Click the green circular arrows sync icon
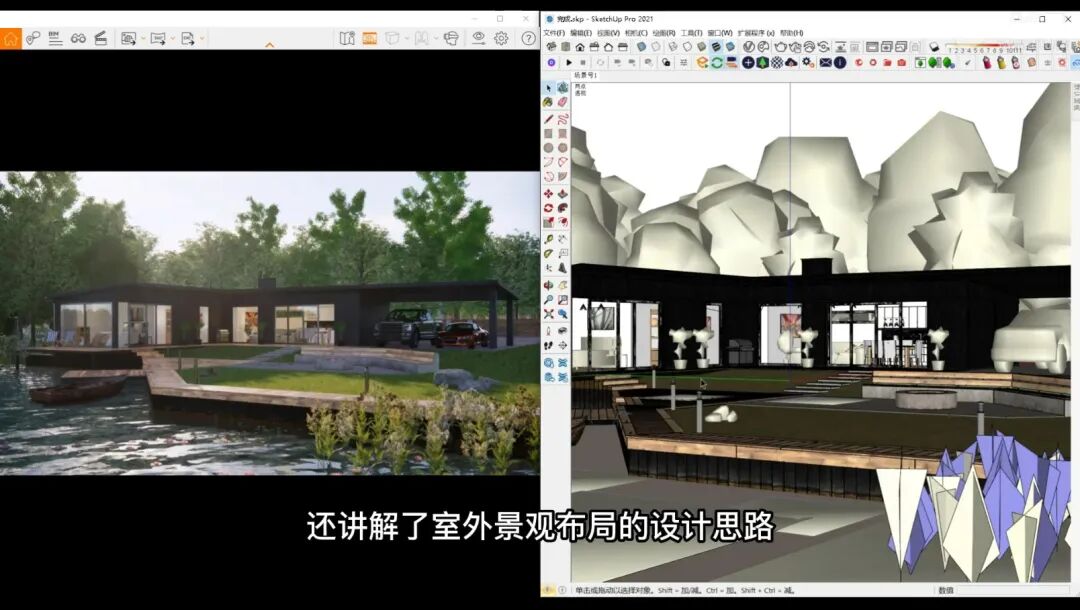This screenshot has height=610, width=1080. point(716,63)
